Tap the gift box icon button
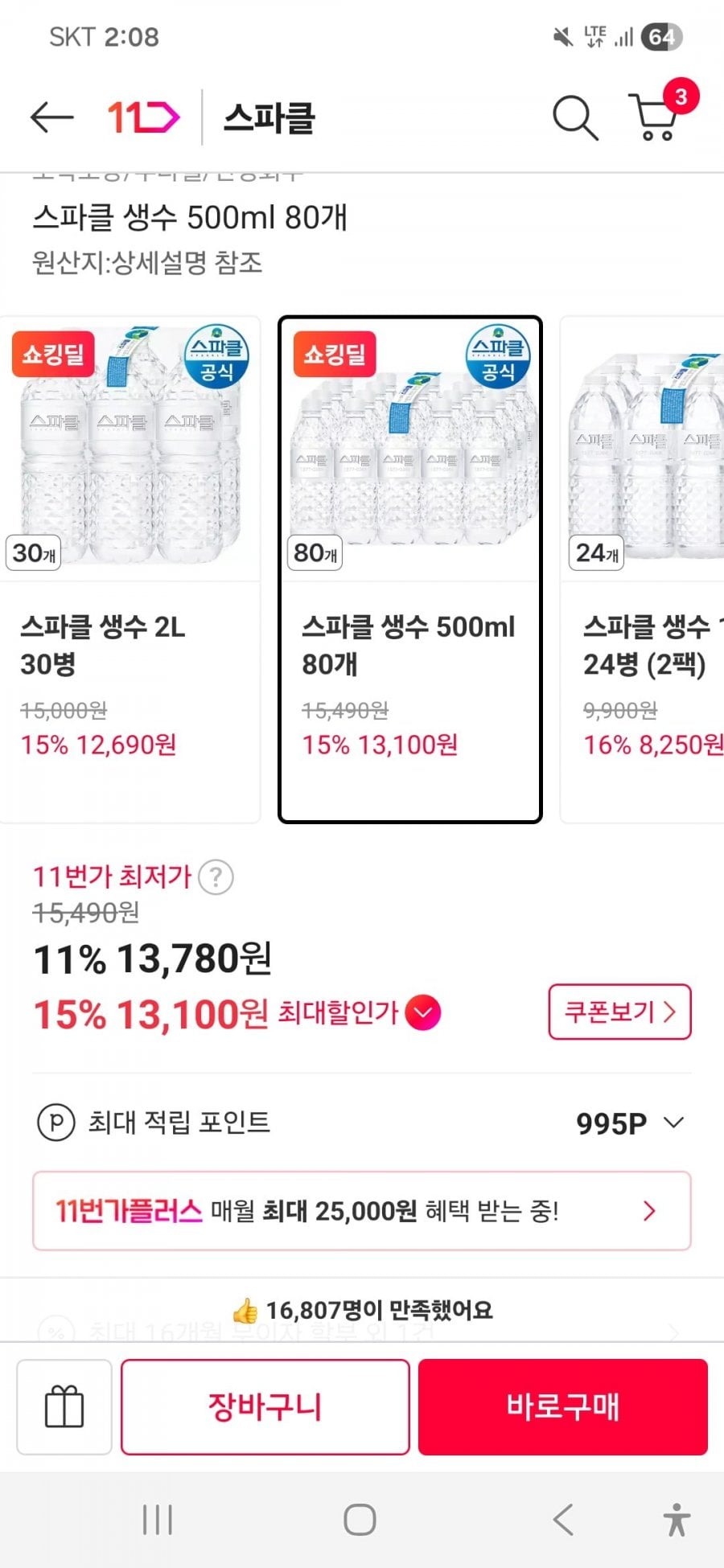724x1568 pixels. pos(64,1406)
